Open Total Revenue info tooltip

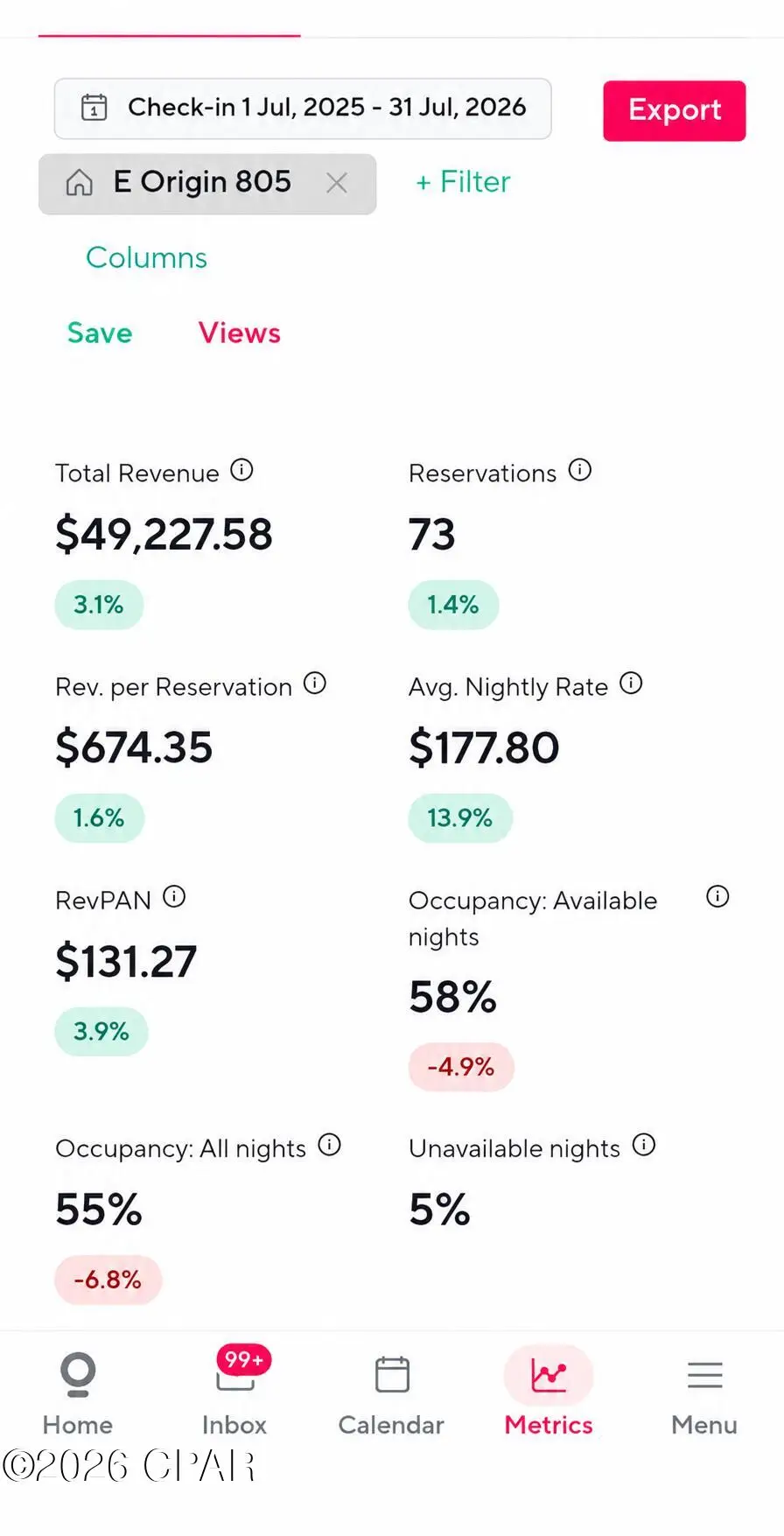pyautogui.click(x=242, y=471)
